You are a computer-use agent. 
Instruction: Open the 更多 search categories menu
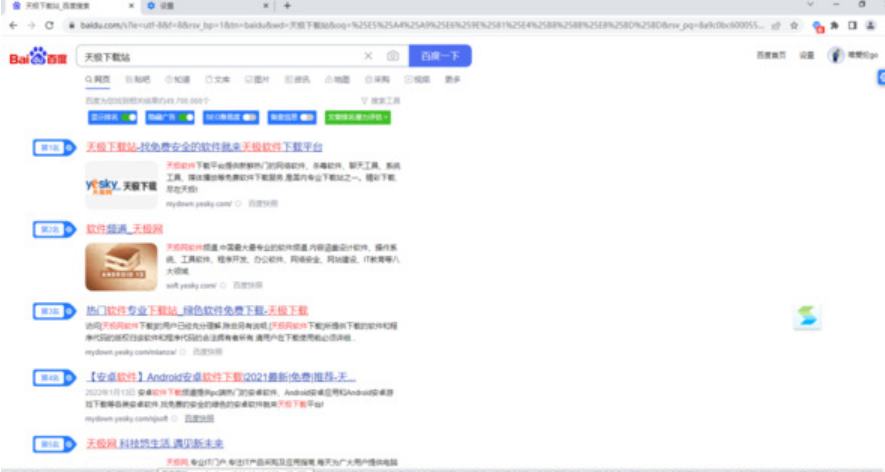pos(453,80)
